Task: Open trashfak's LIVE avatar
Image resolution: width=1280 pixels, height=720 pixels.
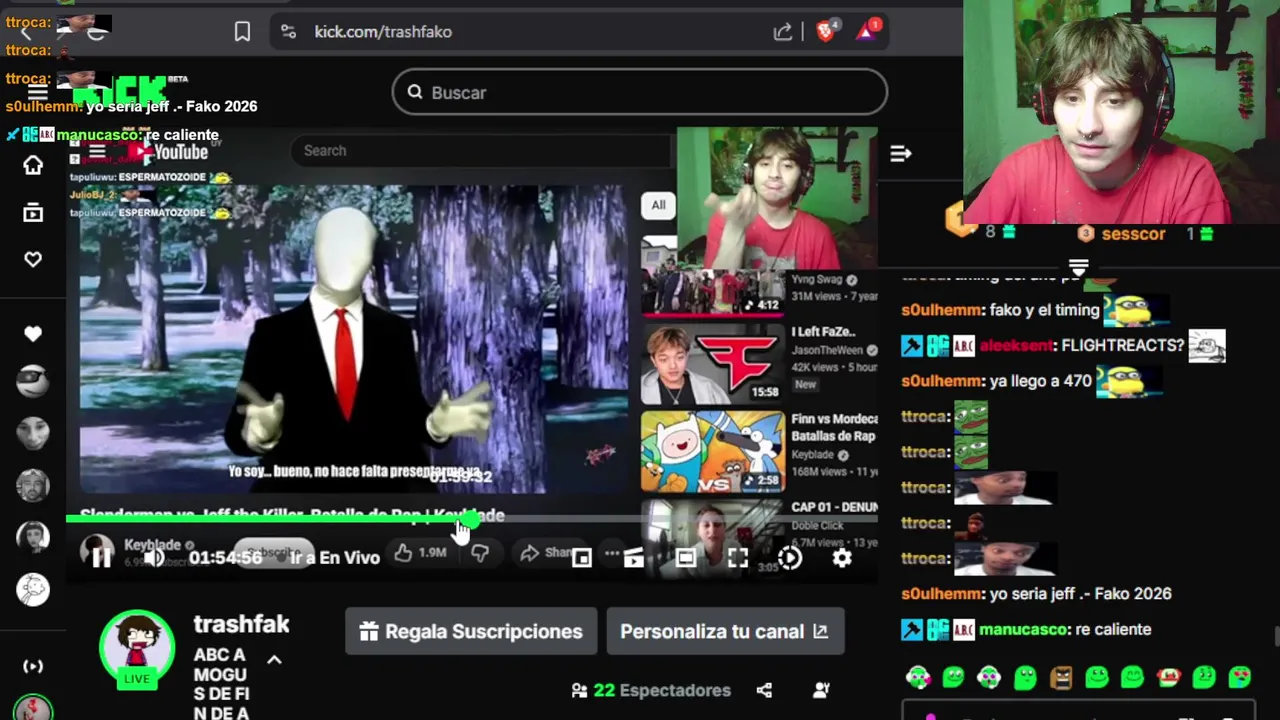Action: pyautogui.click(x=137, y=648)
